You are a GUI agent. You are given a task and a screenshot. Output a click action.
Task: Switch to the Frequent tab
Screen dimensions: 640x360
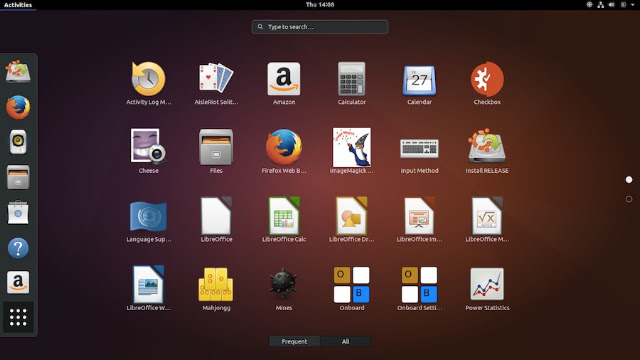pos(294,341)
